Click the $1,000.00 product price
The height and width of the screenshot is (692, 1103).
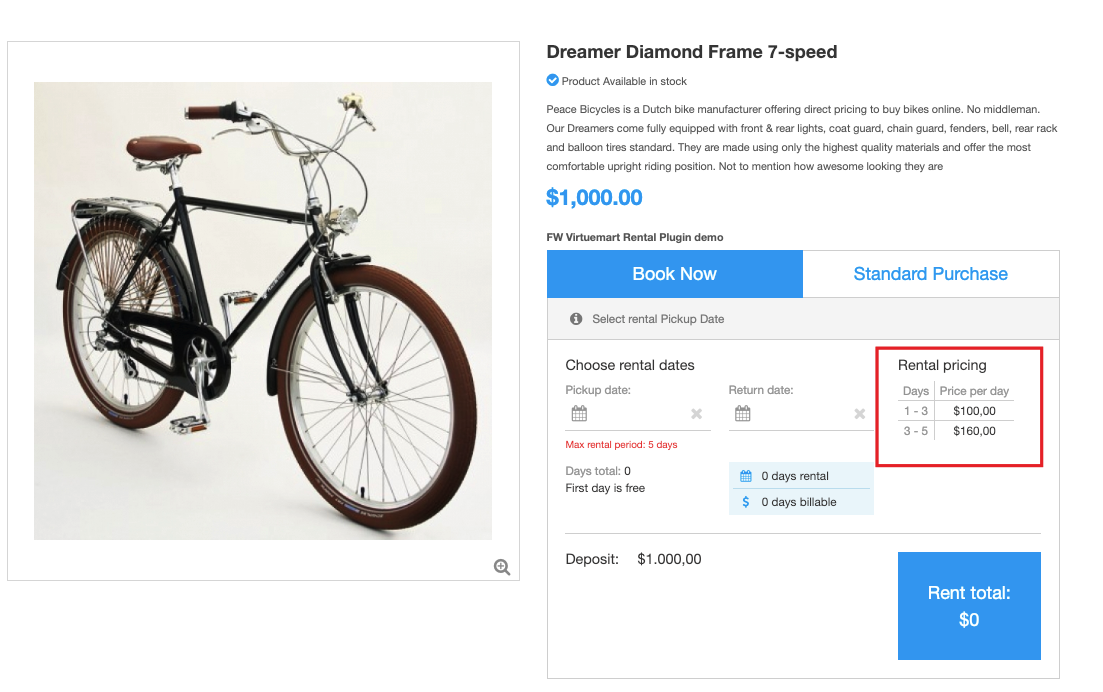tap(594, 198)
